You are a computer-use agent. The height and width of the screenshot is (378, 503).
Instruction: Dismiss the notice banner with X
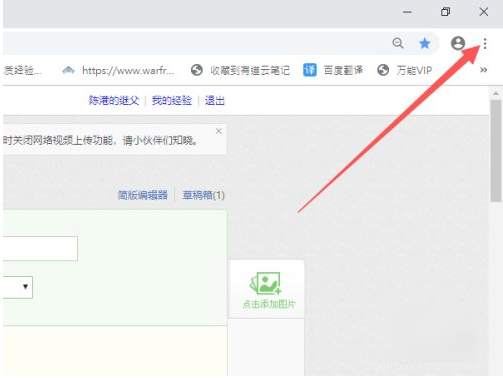219,131
